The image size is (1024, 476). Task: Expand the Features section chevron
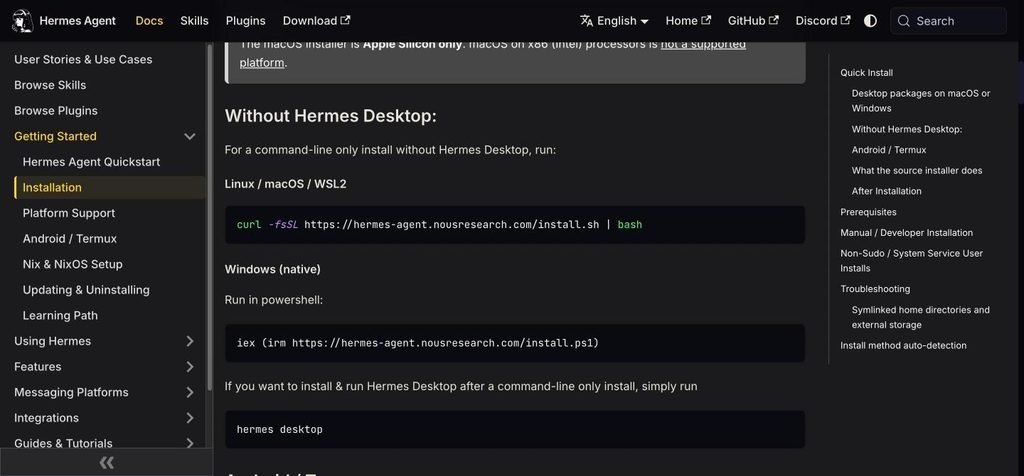click(189, 366)
